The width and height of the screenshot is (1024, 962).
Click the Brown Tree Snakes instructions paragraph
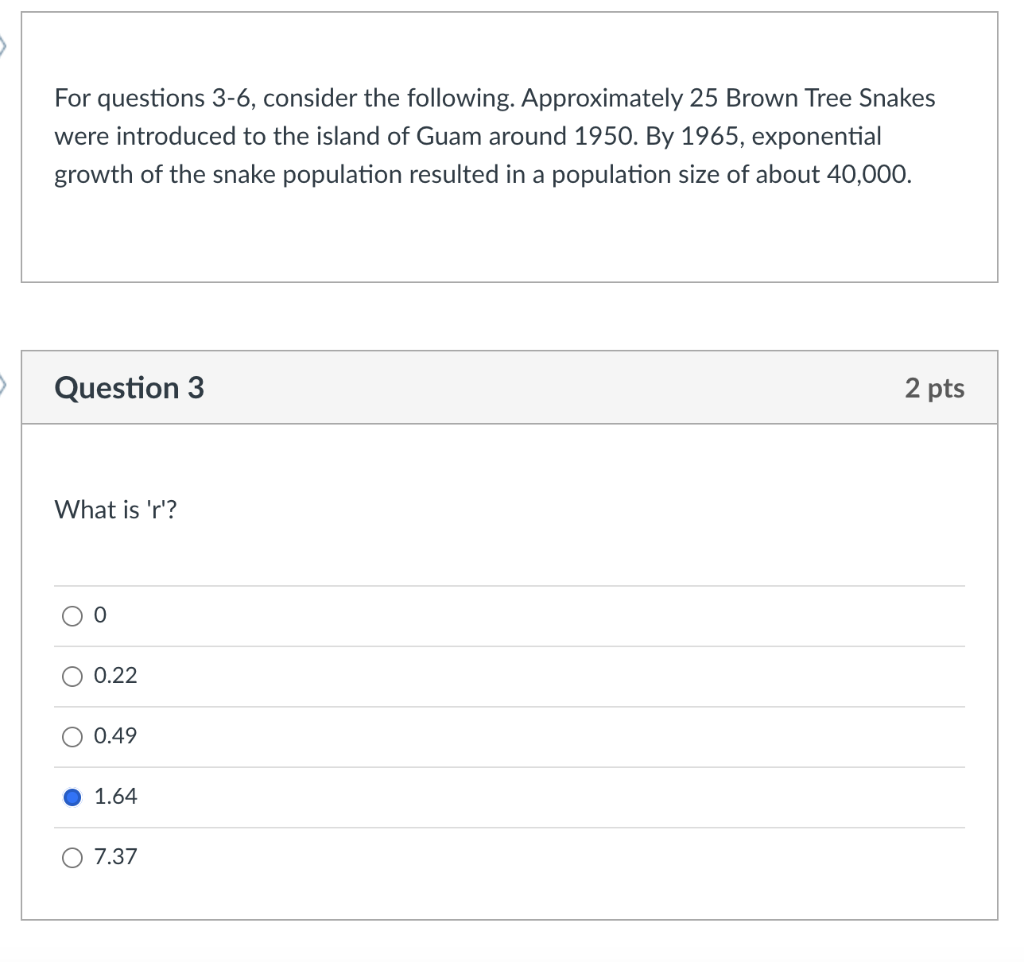click(x=495, y=136)
